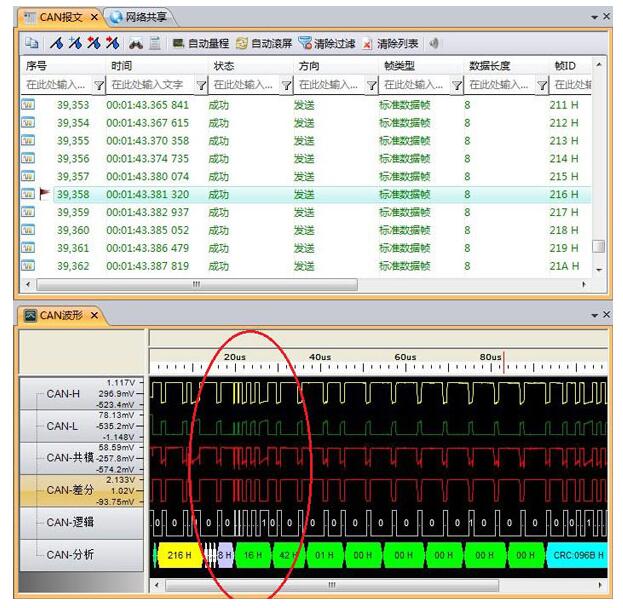Switch to the 网络共享 tab
The image size is (623, 608).
pos(139,17)
